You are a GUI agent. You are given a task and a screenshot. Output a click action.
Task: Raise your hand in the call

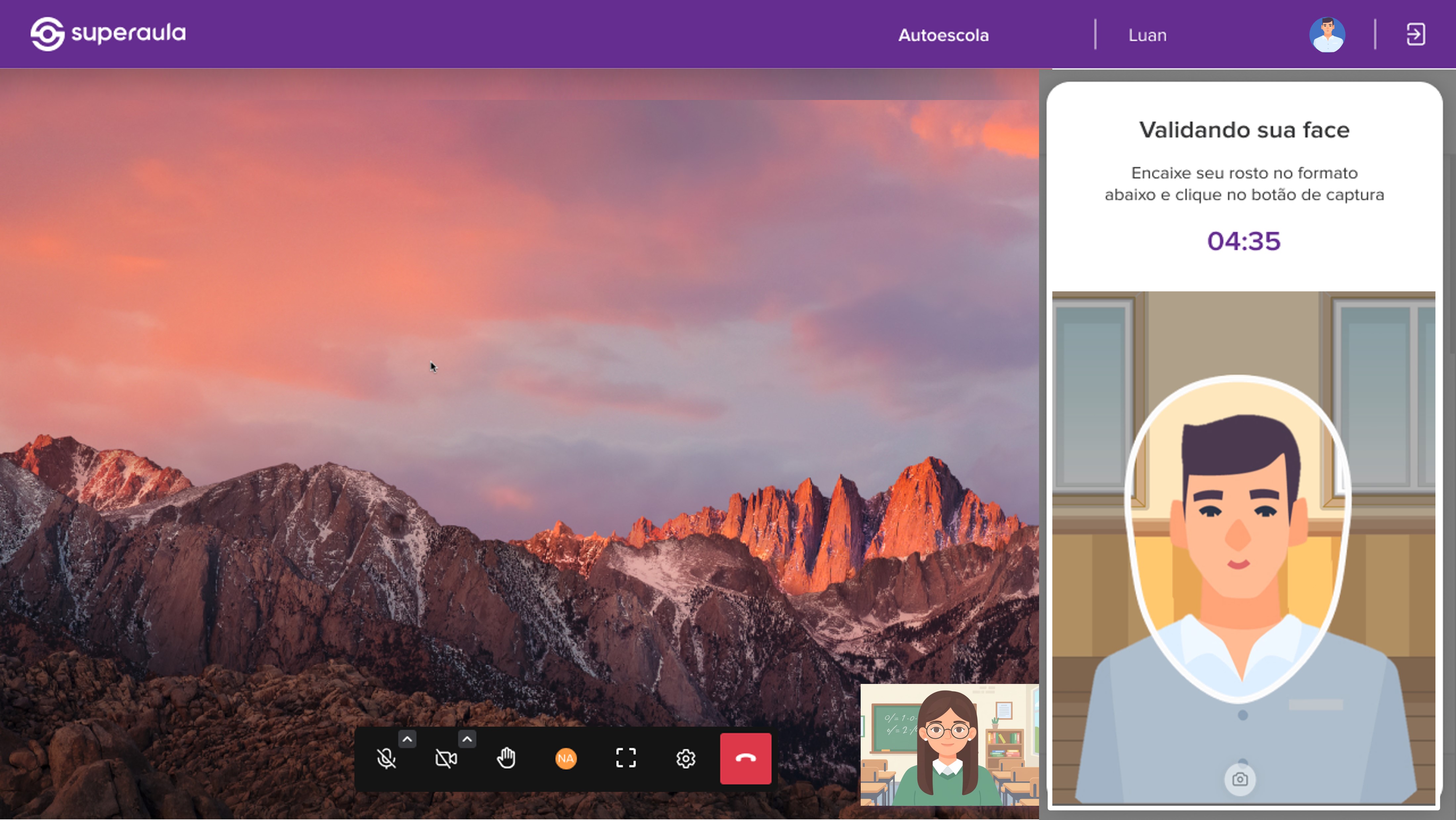(x=506, y=759)
